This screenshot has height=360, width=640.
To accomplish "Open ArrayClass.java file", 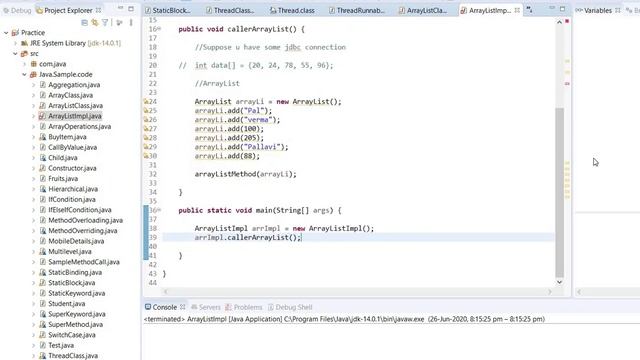I will 70,95.
